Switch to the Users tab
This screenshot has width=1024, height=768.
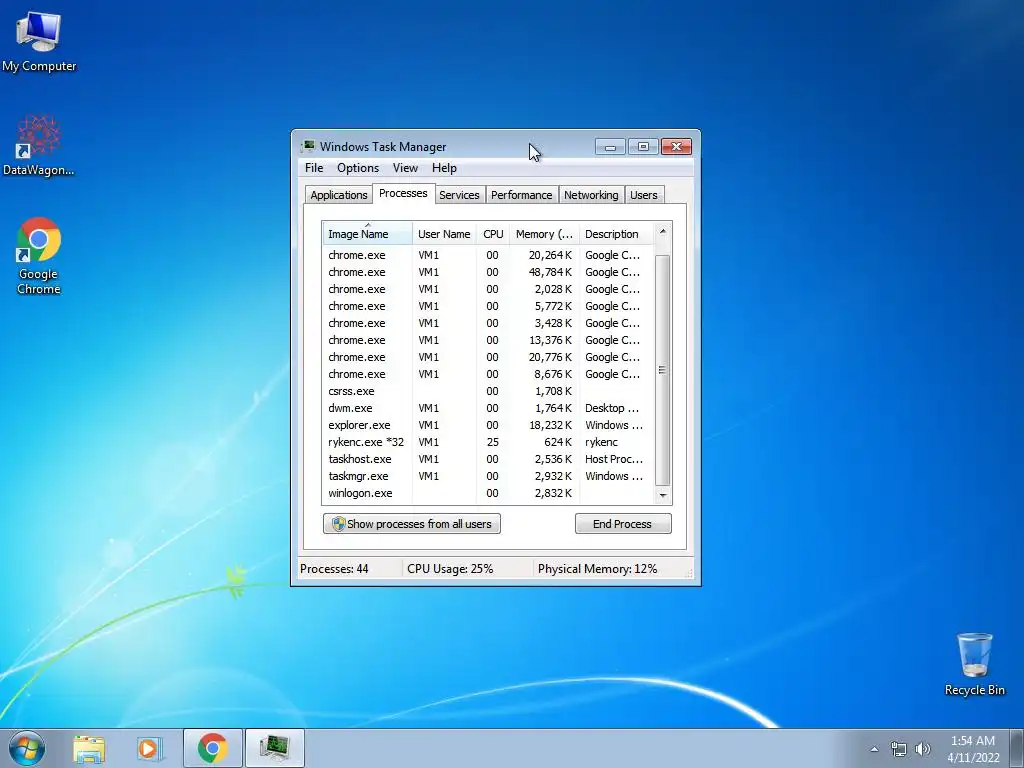643,195
